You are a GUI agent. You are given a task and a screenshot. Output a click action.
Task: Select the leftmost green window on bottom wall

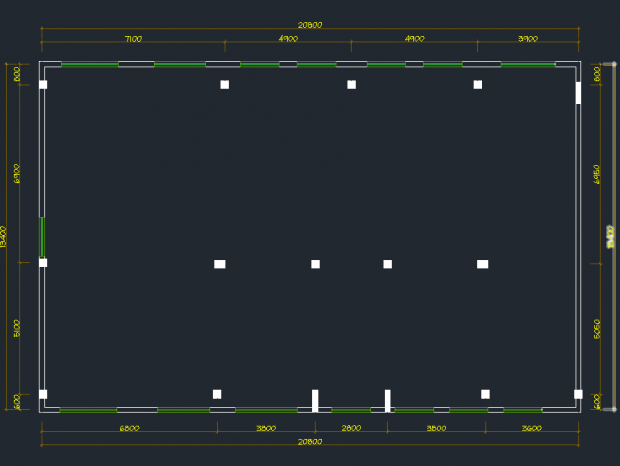88,410
